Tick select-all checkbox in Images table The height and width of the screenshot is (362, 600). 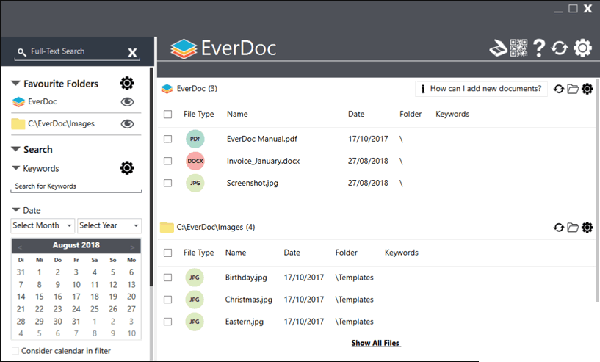pos(168,253)
